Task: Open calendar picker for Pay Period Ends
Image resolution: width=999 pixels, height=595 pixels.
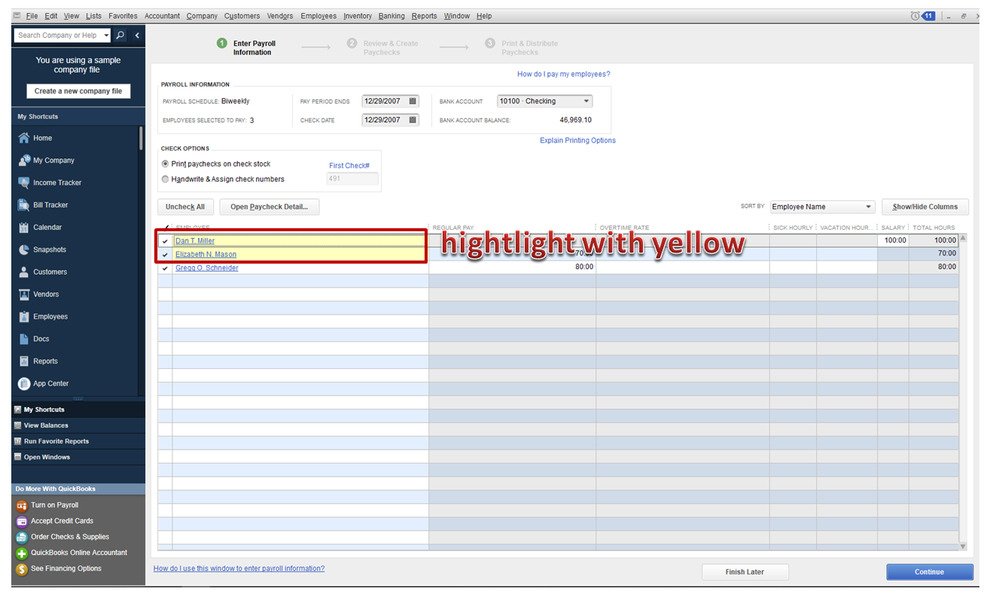Action: pos(412,101)
